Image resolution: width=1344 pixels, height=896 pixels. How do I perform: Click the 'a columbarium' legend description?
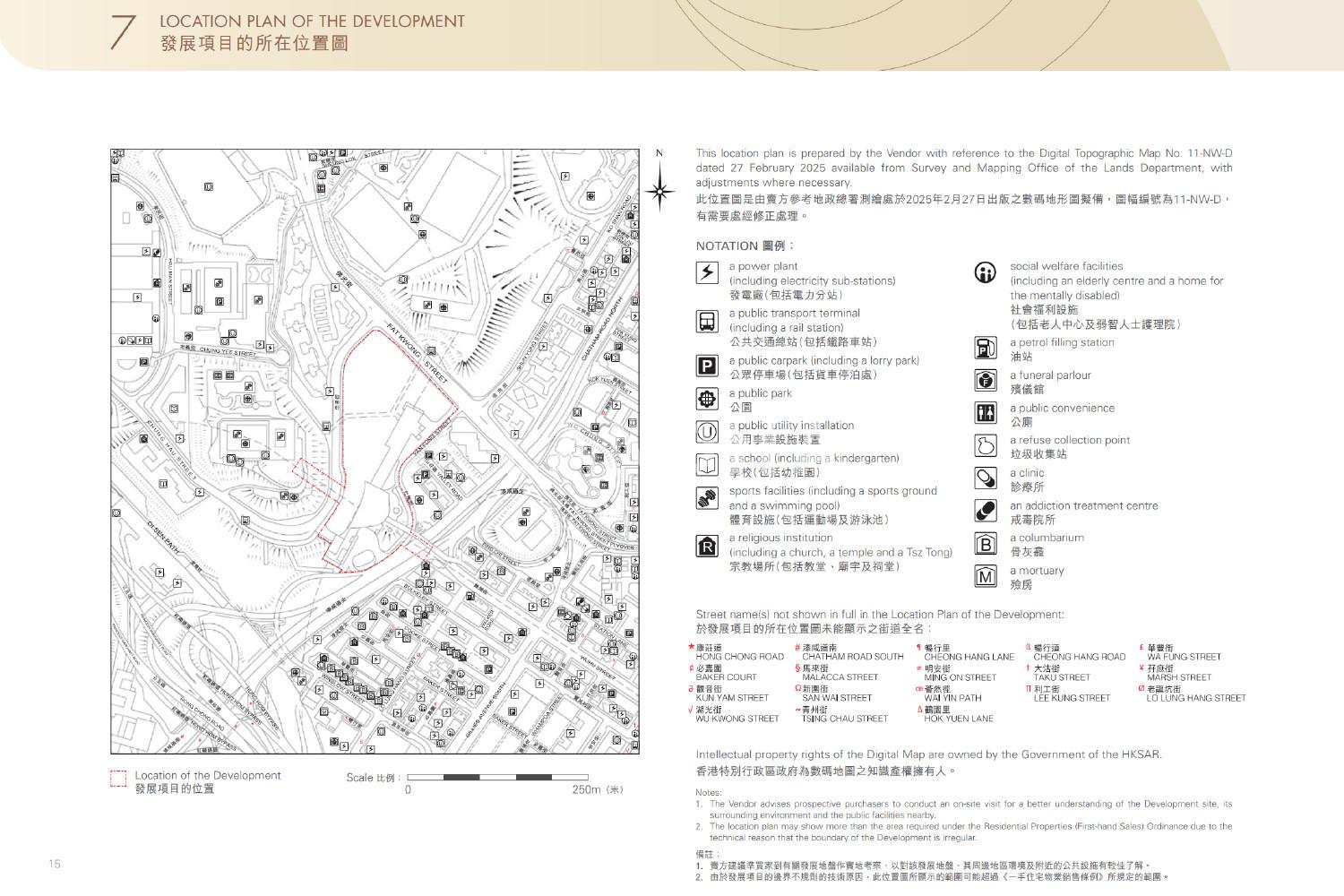click(1047, 538)
